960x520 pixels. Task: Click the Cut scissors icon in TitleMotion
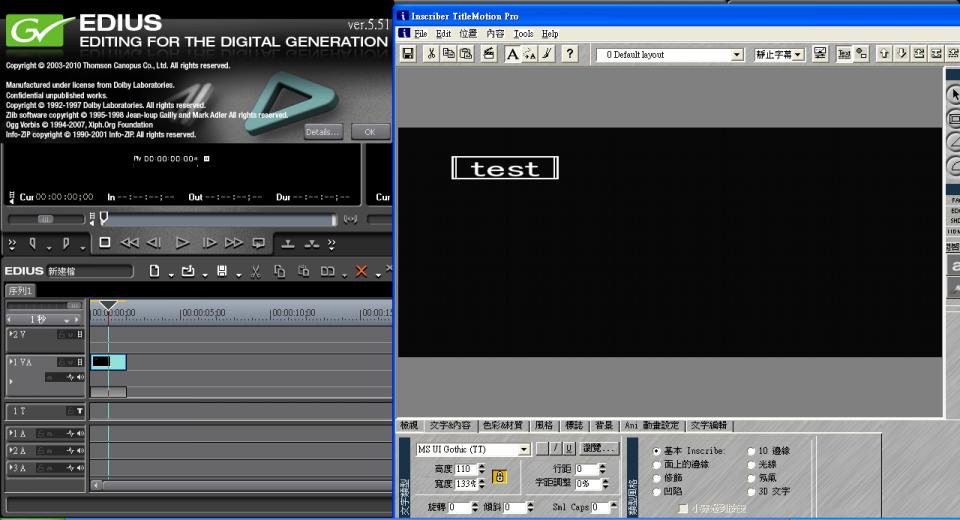(431, 54)
